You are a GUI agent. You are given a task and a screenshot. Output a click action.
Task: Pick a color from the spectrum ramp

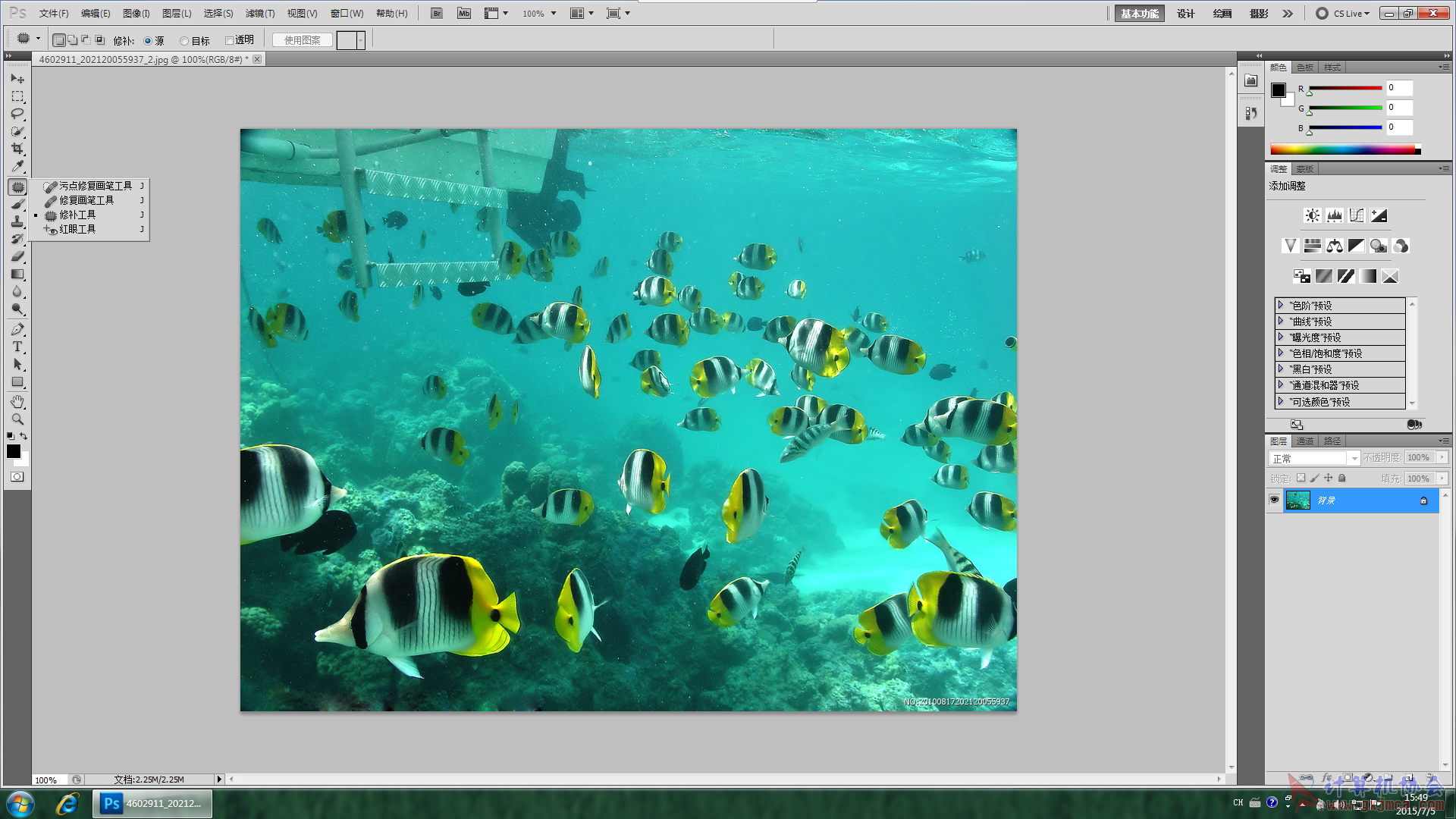pyautogui.click(x=1345, y=149)
